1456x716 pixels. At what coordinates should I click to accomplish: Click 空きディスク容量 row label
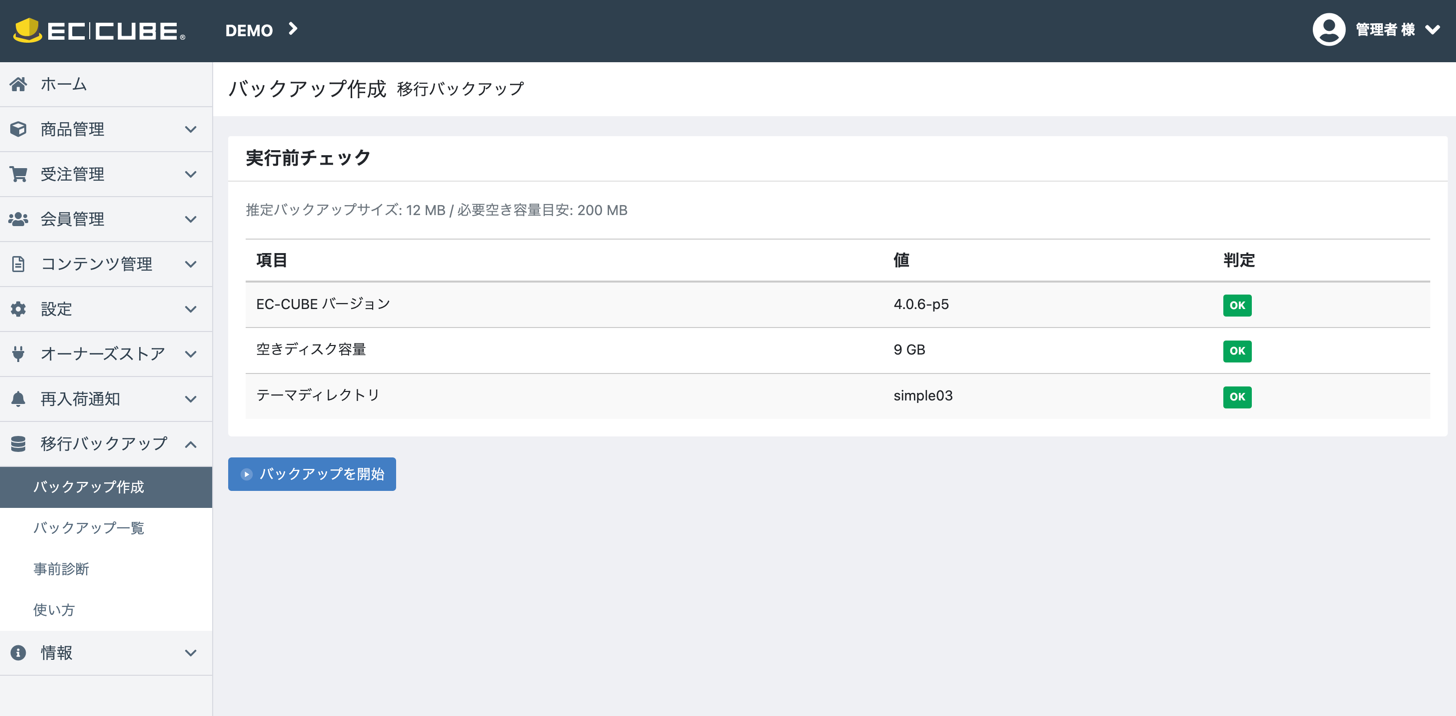point(311,350)
